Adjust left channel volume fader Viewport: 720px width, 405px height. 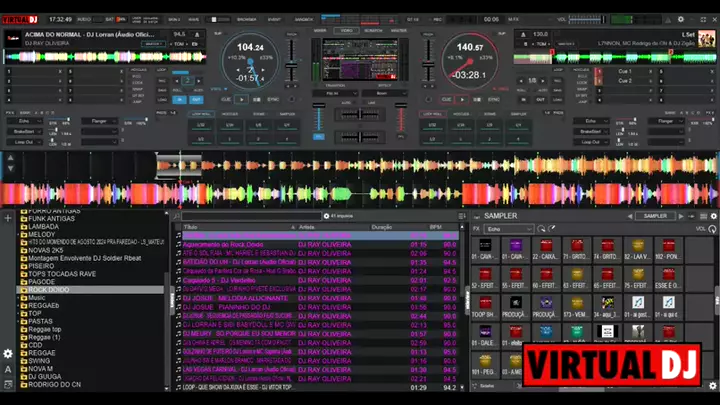(x=319, y=106)
